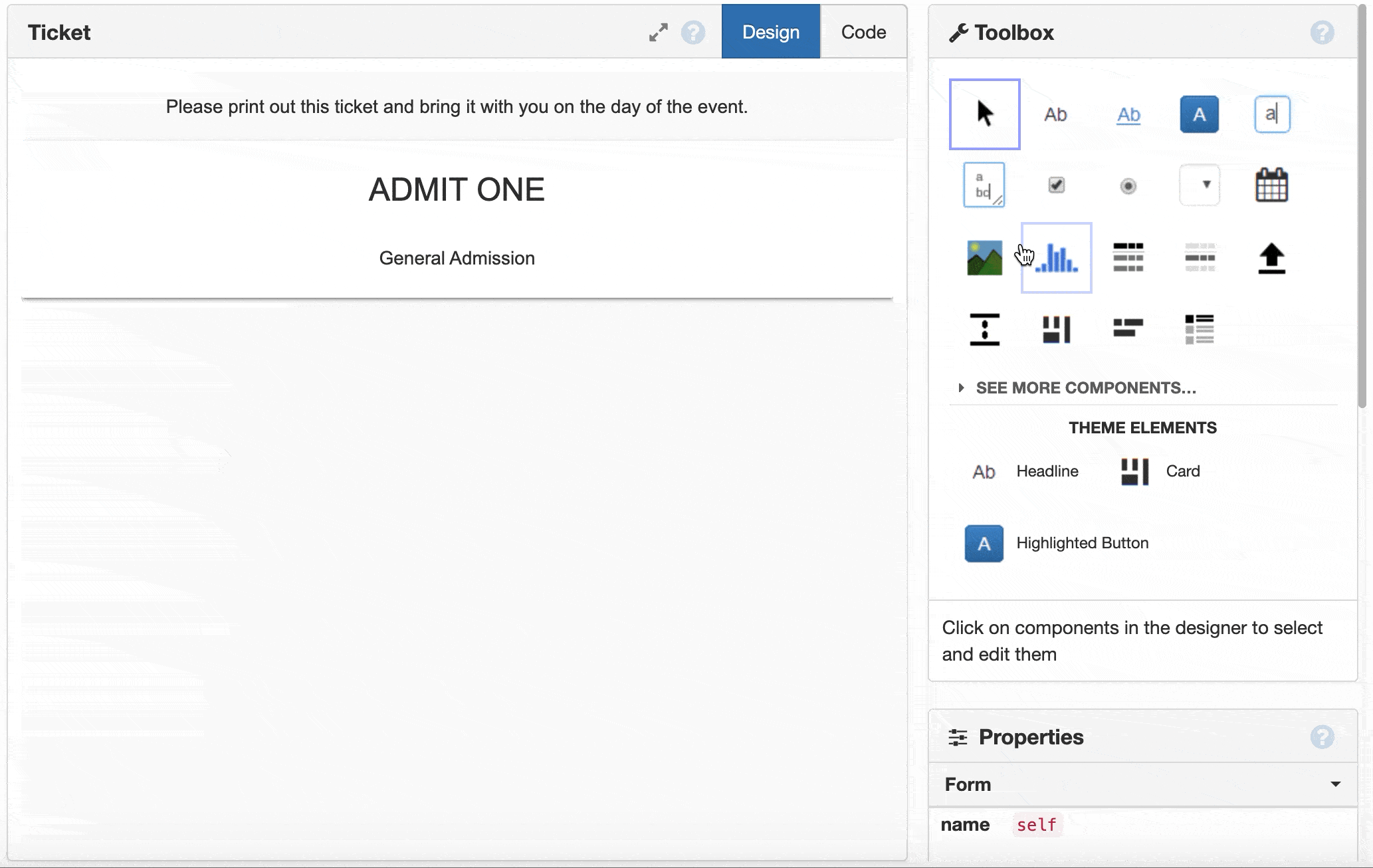Image resolution: width=1373 pixels, height=868 pixels.
Task: Select the CheckBox component in toolbox
Action: (1056, 185)
